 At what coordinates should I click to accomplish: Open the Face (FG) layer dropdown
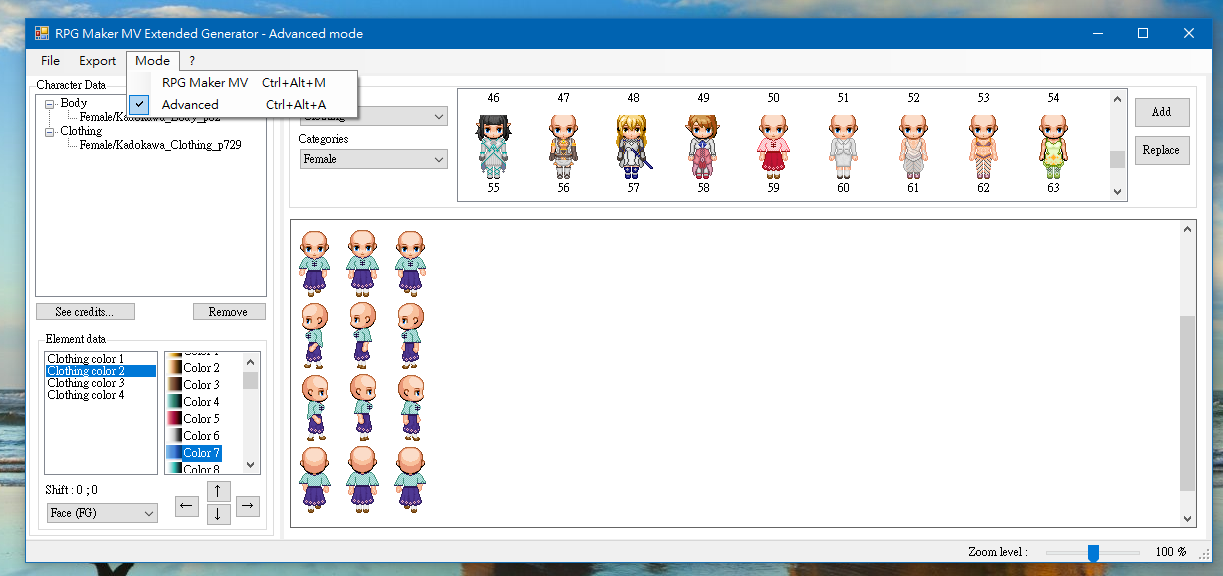click(x=102, y=513)
